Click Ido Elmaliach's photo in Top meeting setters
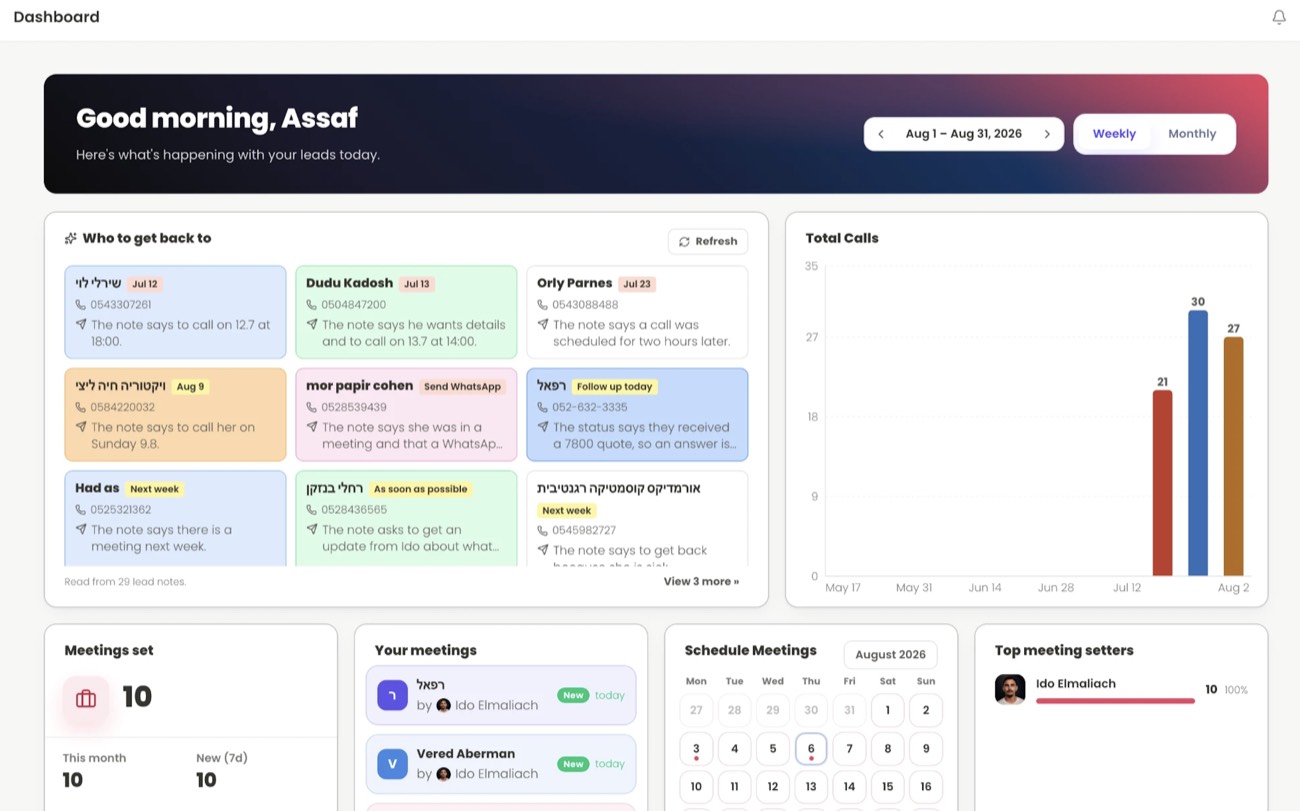The height and width of the screenshot is (811, 1300). [1010, 689]
